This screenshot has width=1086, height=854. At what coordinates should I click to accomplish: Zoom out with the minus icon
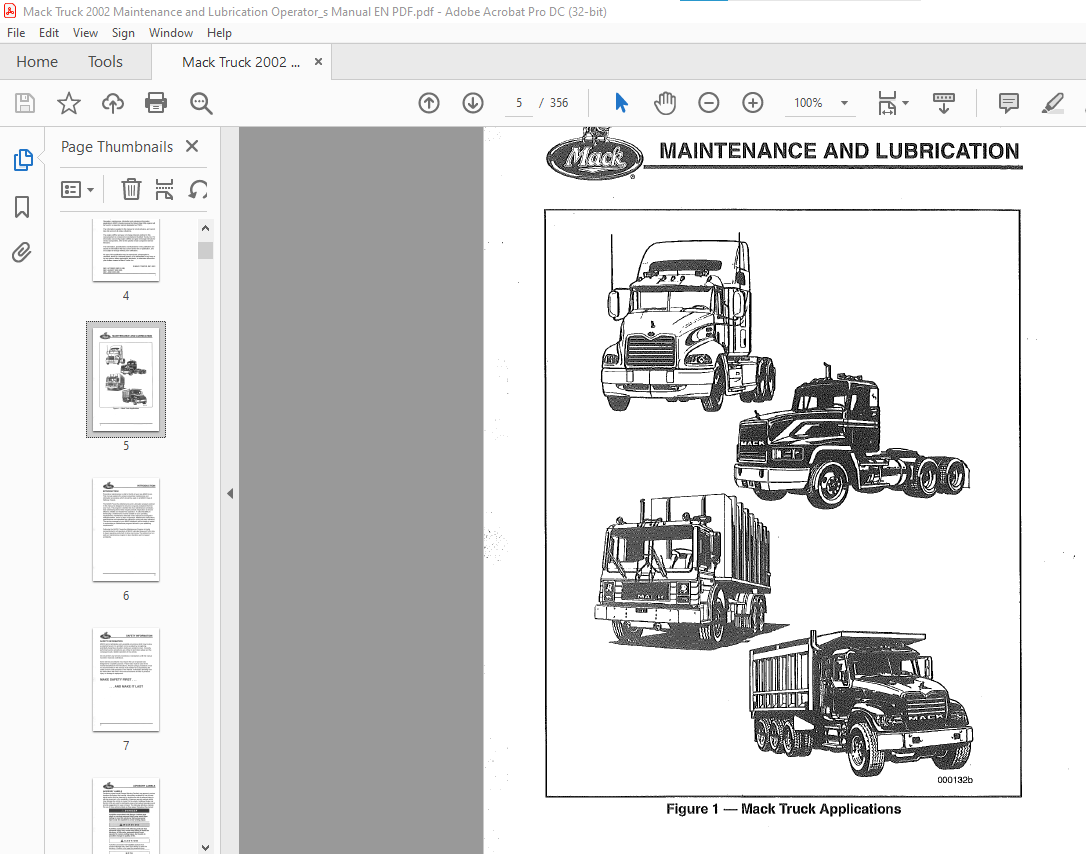pyautogui.click(x=709, y=103)
